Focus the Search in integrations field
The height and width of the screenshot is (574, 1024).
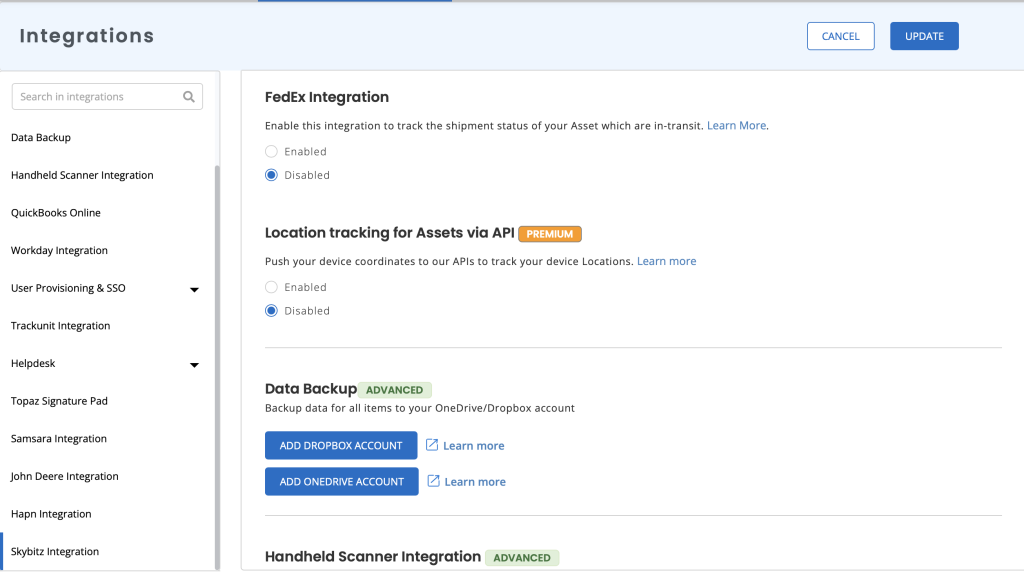point(98,97)
